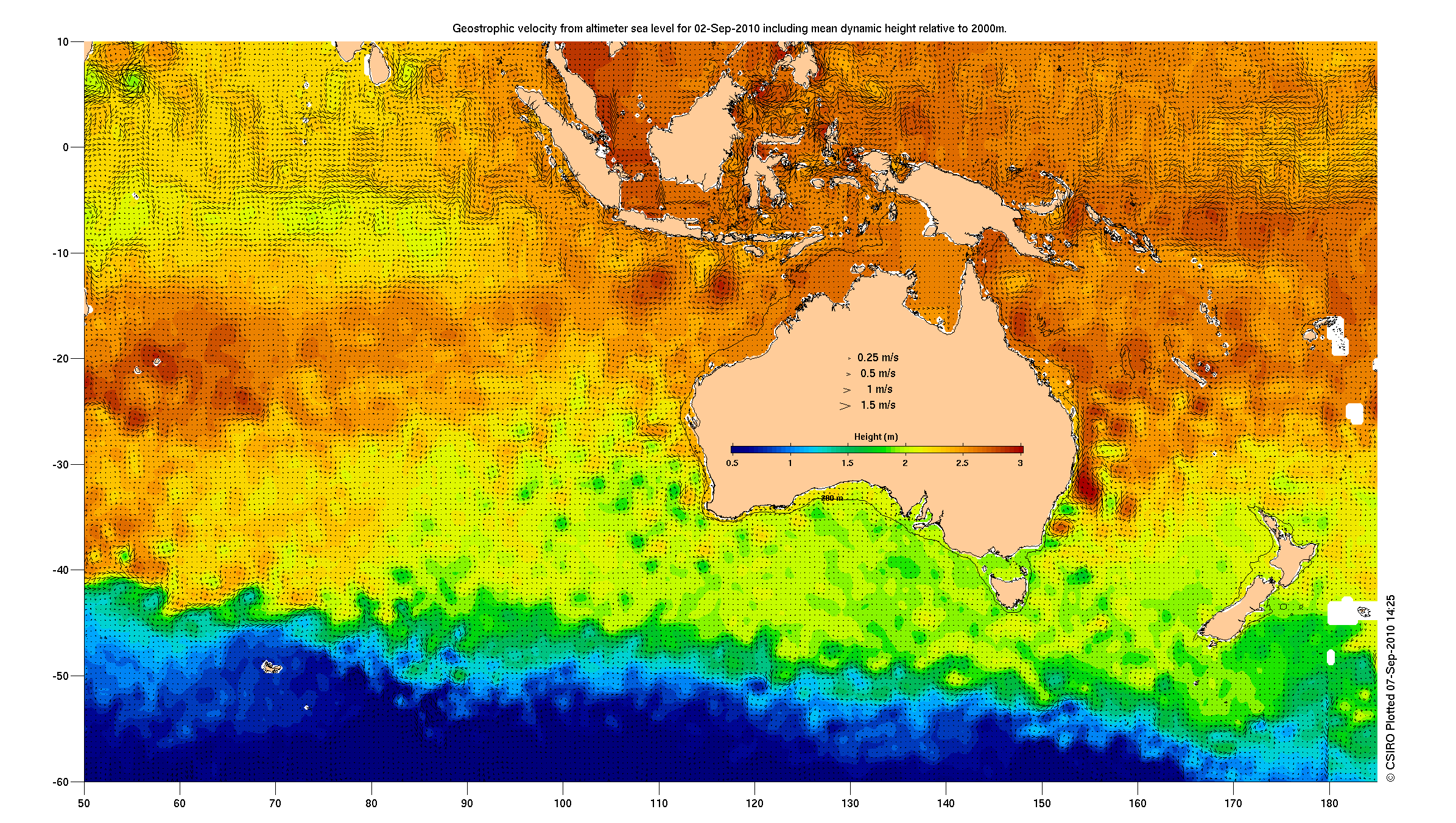This screenshot has width=1456, height=823.
Task: Click latitude axis label -40
Action: click(60, 570)
